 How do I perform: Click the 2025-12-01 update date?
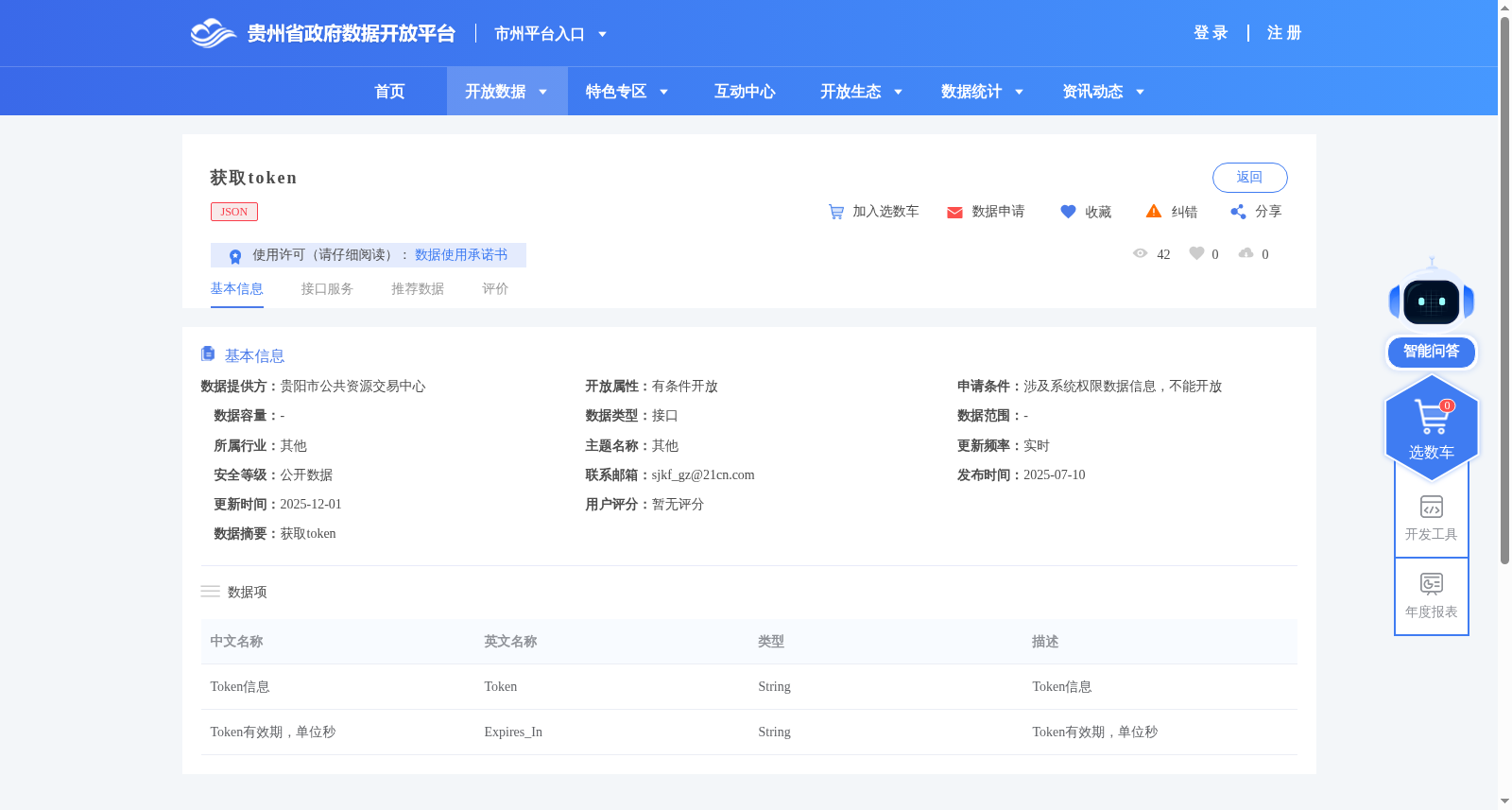[x=311, y=505]
